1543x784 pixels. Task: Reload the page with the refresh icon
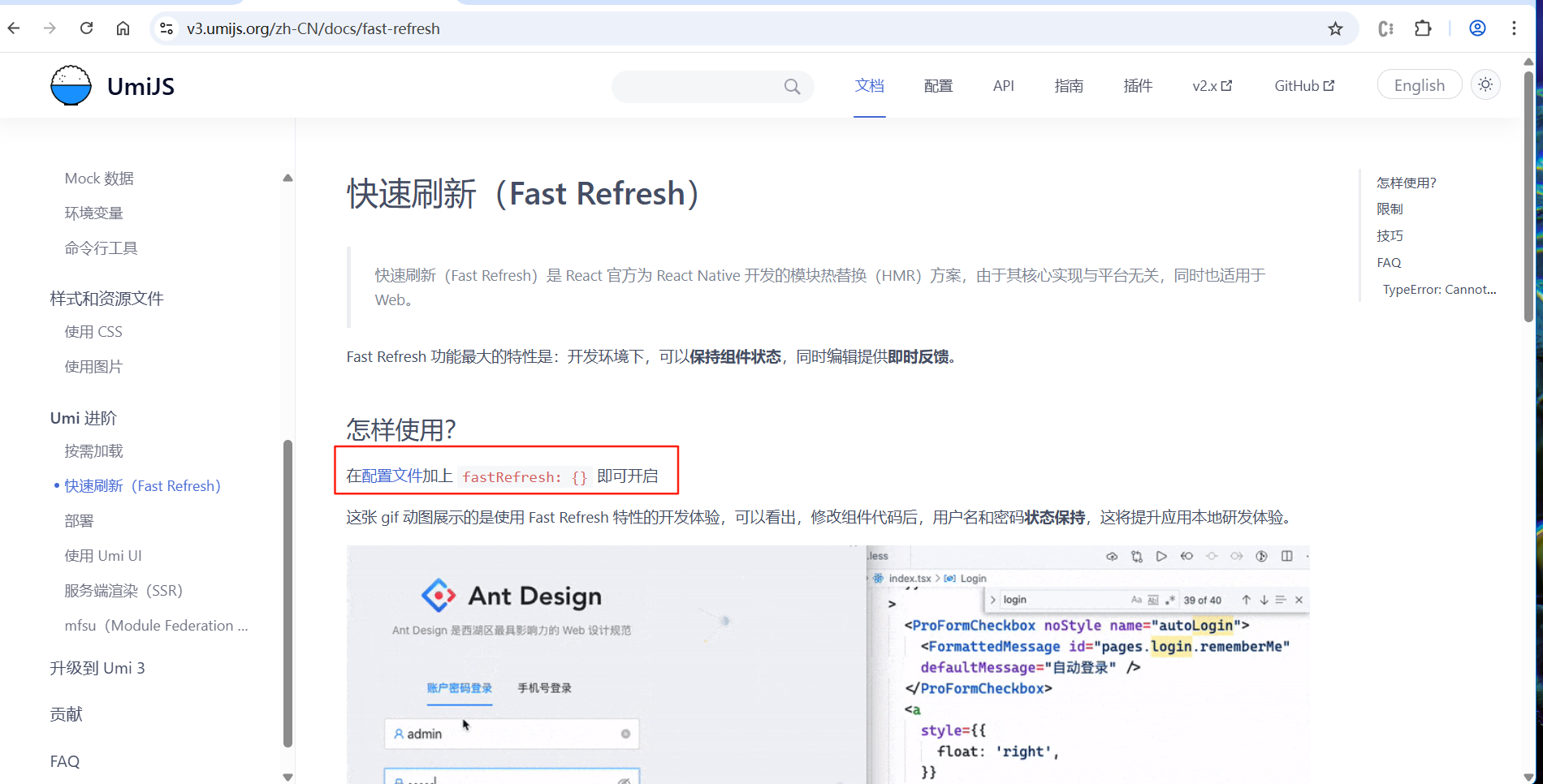tap(86, 28)
